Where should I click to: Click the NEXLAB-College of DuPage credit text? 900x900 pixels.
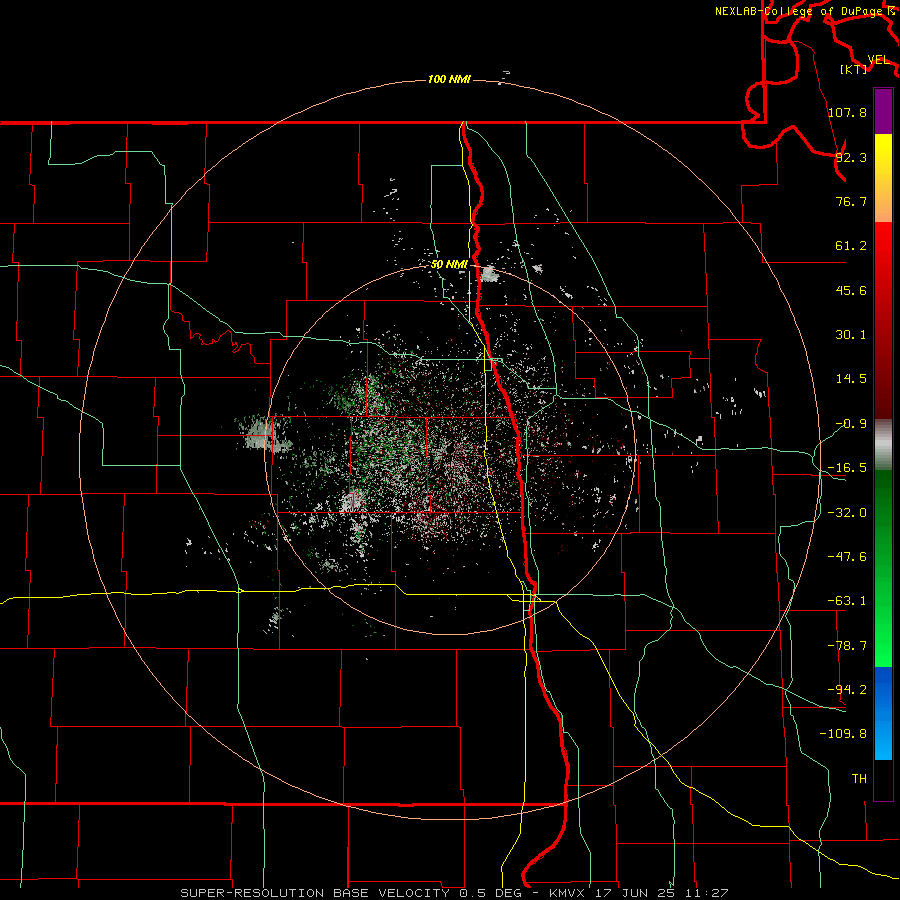[x=804, y=11]
